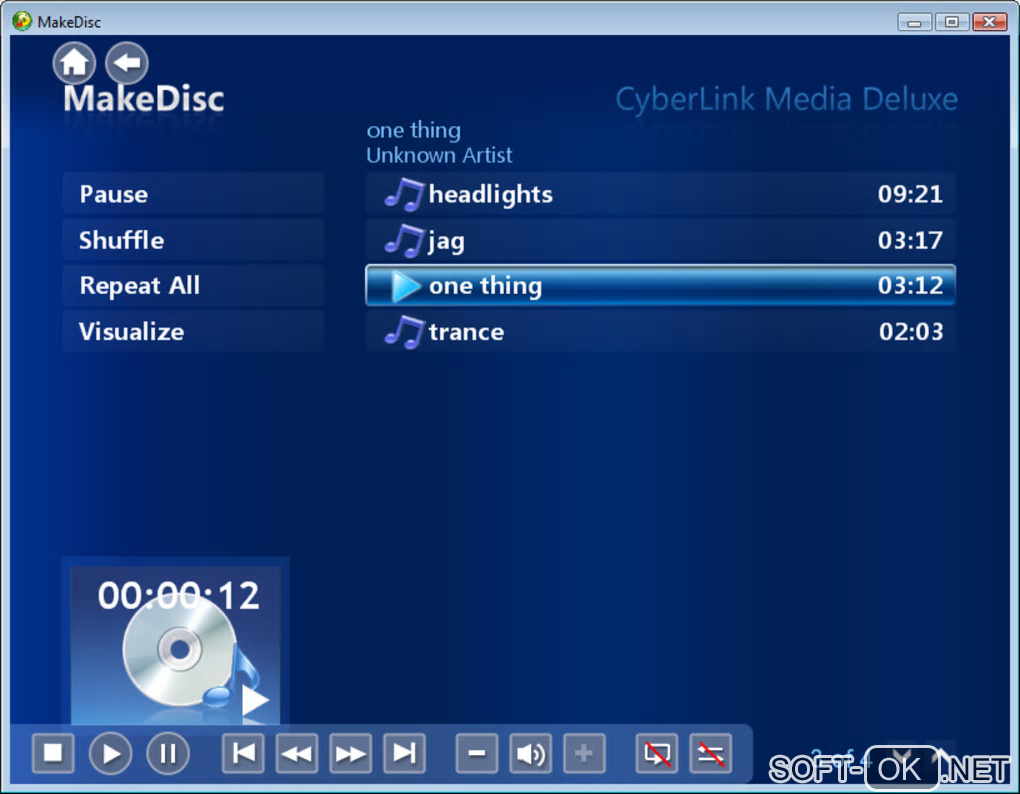Fast forward the current track
This screenshot has width=1020, height=794.
351,754
